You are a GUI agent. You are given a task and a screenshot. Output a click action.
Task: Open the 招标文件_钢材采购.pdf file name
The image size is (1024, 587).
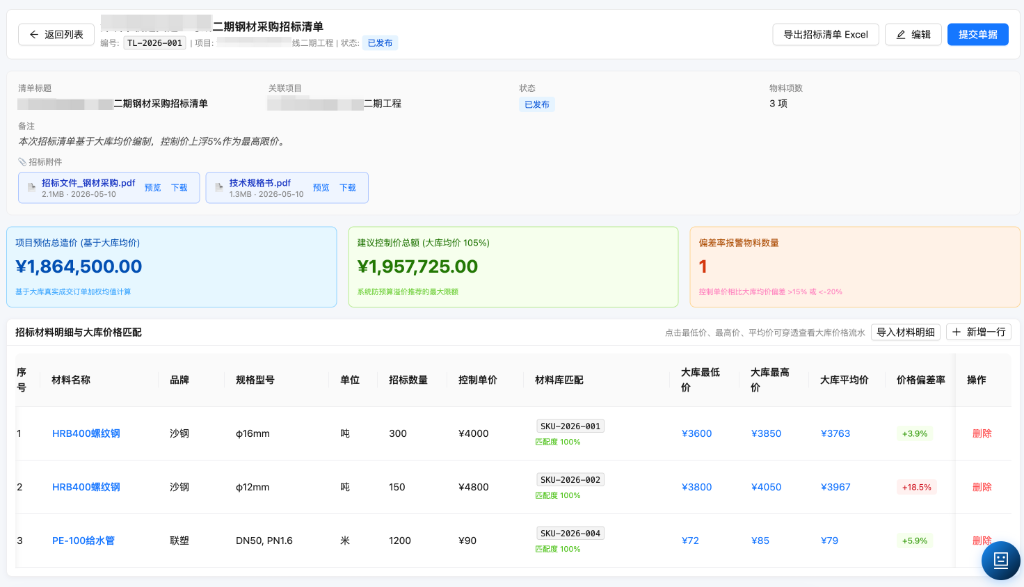coord(88,183)
